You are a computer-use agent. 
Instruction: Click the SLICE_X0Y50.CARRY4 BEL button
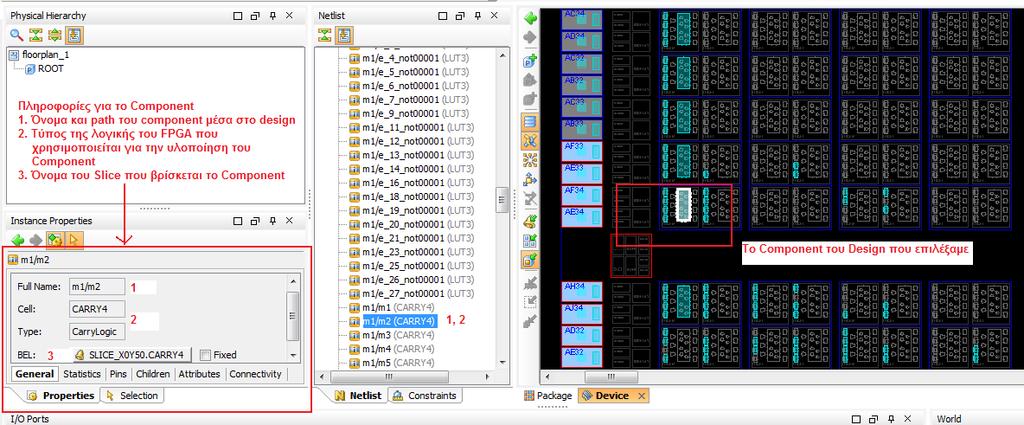pyautogui.click(x=133, y=354)
